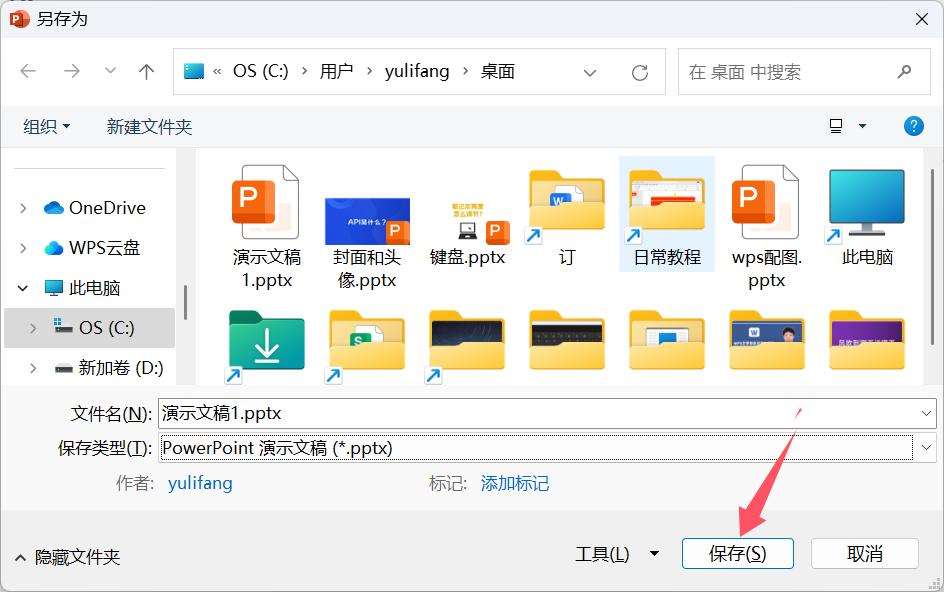This screenshot has width=944, height=592.
Task: Expand the OS (C:) tree node
Action: (x=33, y=328)
